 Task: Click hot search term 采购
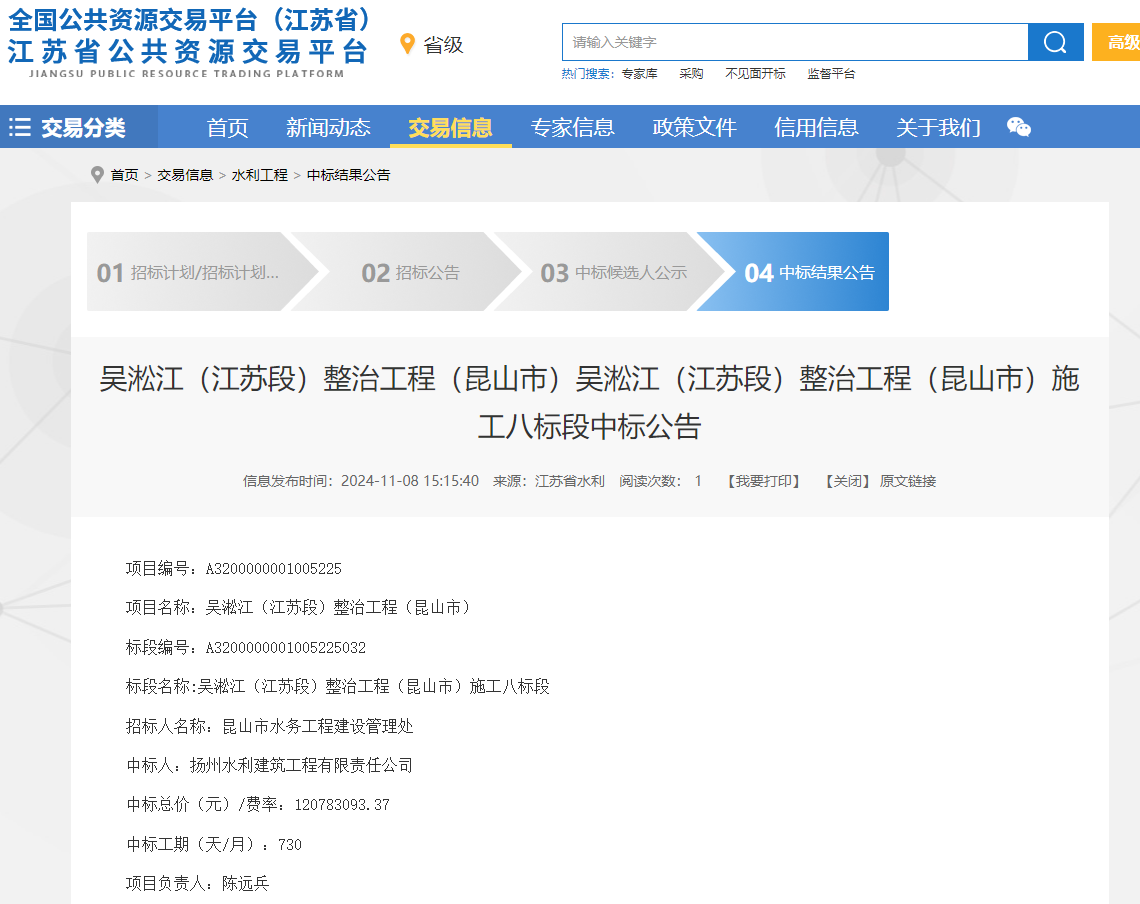click(x=691, y=73)
